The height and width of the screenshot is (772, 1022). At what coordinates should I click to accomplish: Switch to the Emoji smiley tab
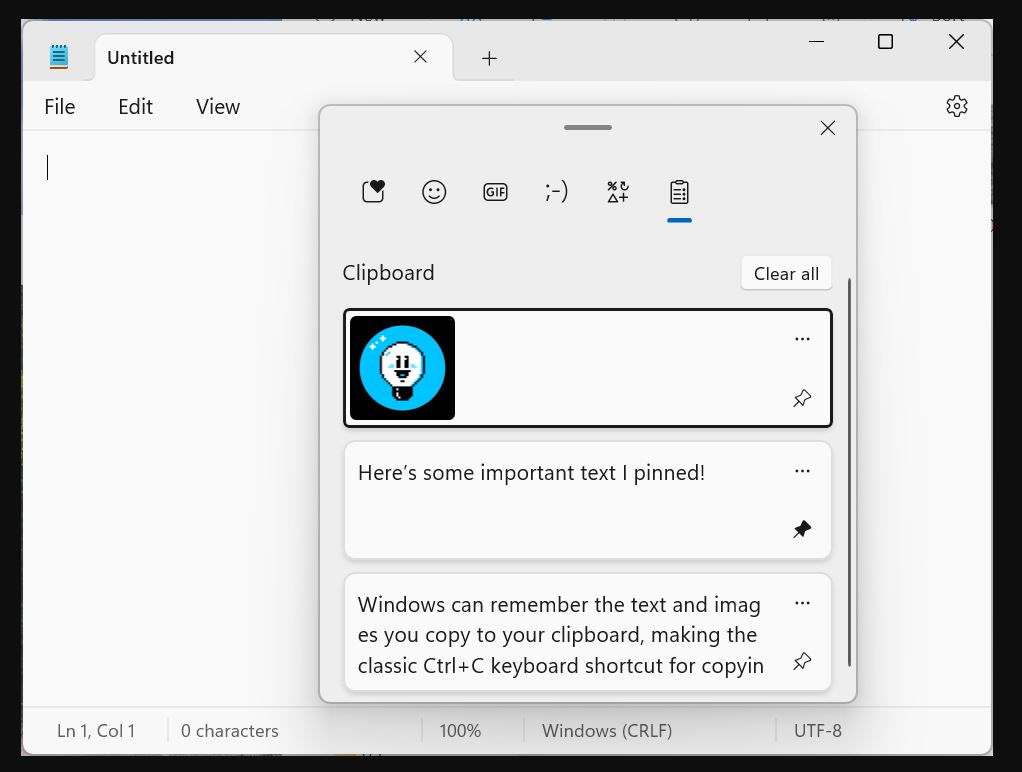(x=434, y=192)
